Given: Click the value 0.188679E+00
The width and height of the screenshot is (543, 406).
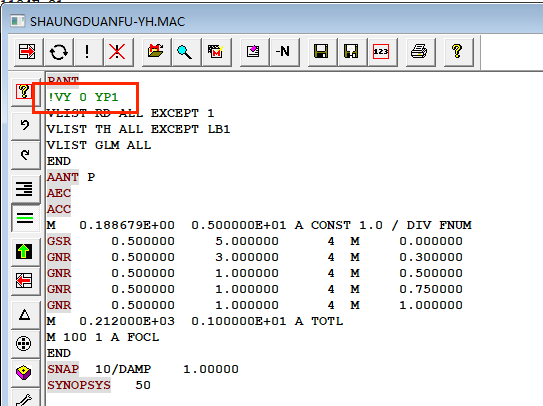Looking at the screenshot, I should tap(127, 225).
